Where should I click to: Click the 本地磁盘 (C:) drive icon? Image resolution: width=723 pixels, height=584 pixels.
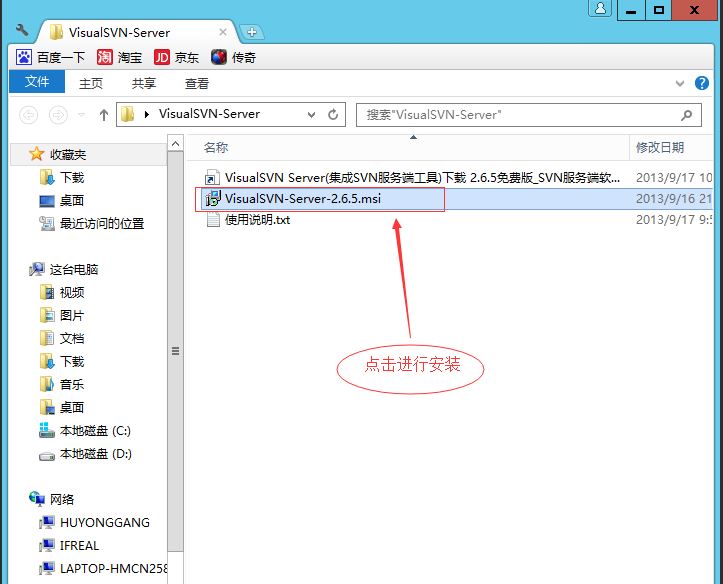(x=47, y=430)
